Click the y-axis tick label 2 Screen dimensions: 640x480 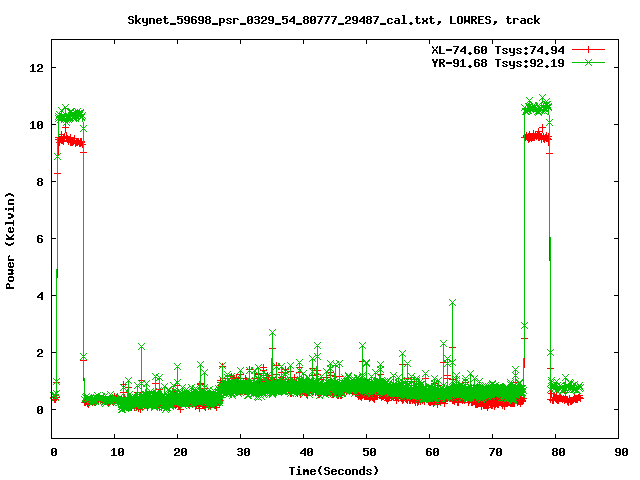40,353
